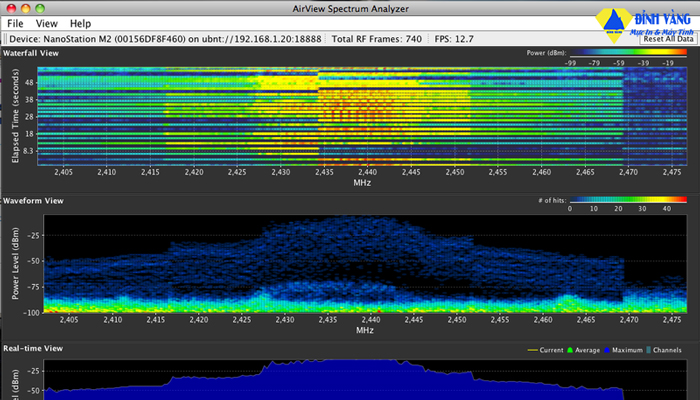Click the AirView Spectrum Analyzer title bar
The width and height of the screenshot is (700, 400).
[x=350, y=8]
